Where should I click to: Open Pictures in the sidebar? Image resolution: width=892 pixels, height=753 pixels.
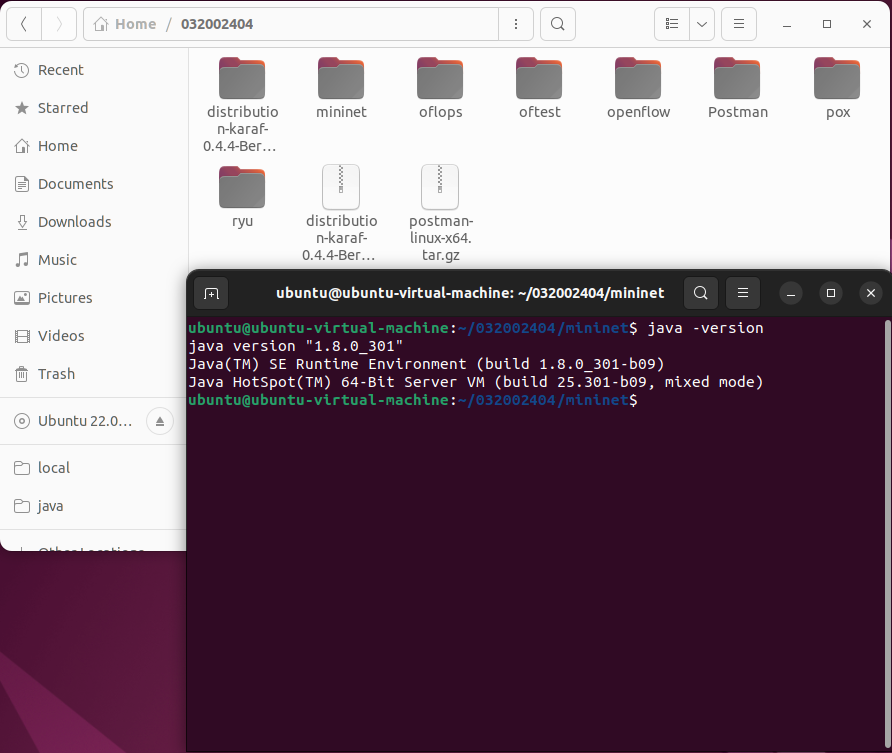pyautogui.click(x=94, y=298)
